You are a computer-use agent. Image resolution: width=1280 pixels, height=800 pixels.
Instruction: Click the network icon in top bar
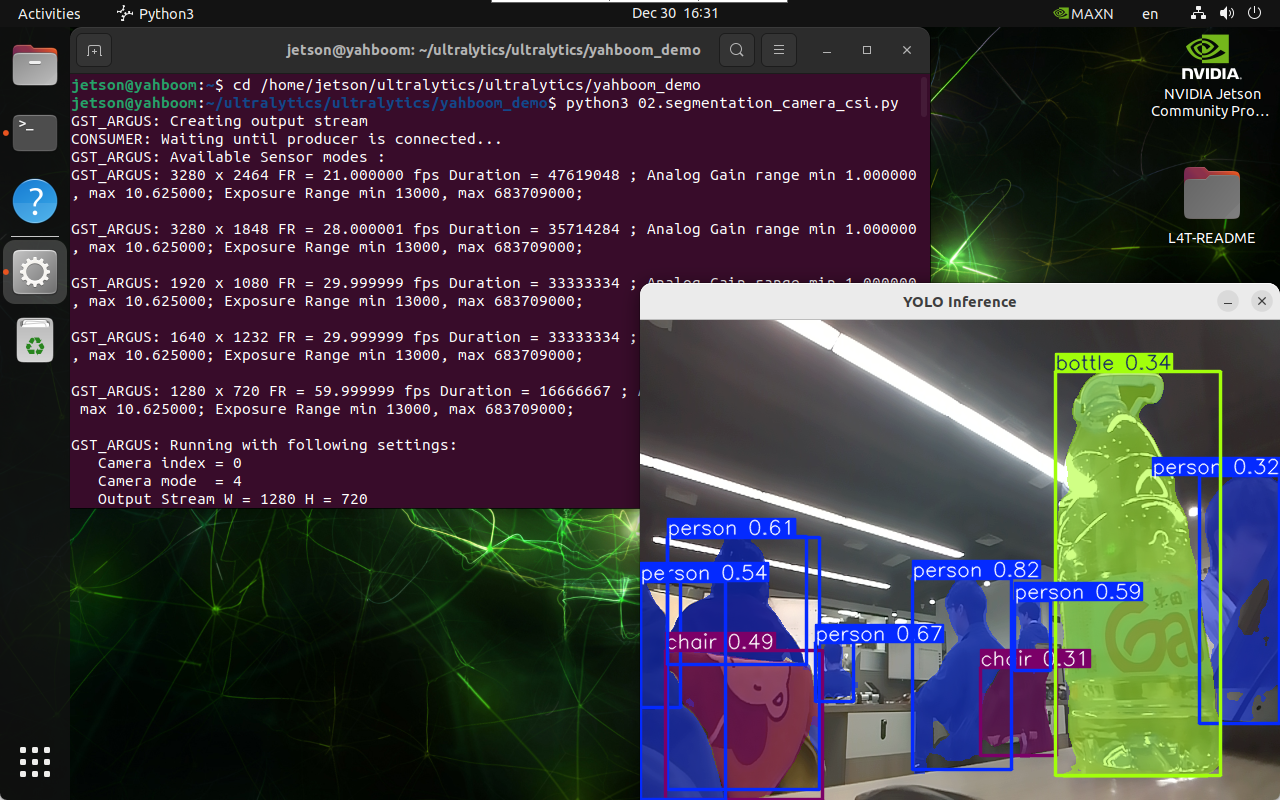click(x=1200, y=14)
